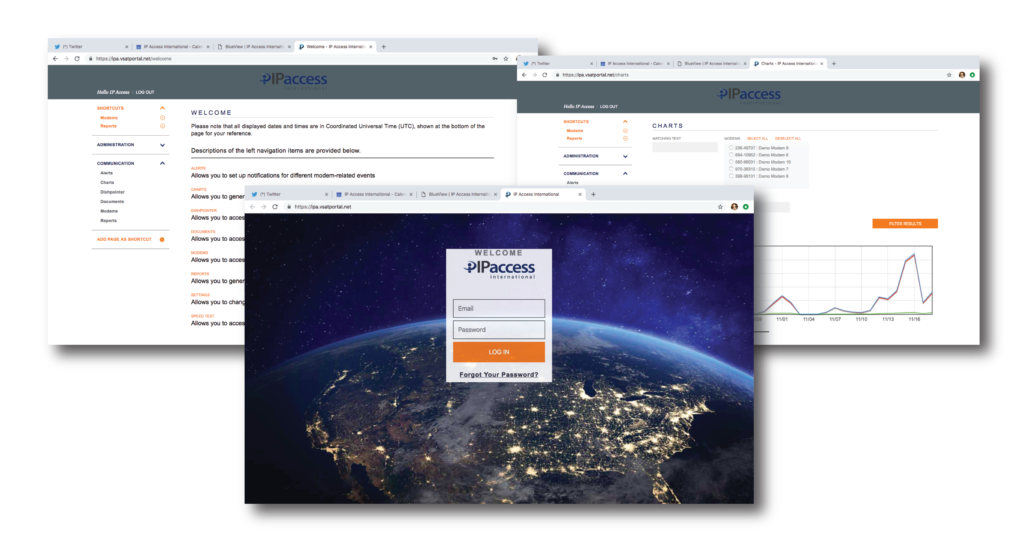The image size is (1024, 542).
Task: Check Demo Modem 6 checkbox in Charts
Action: pos(731,155)
